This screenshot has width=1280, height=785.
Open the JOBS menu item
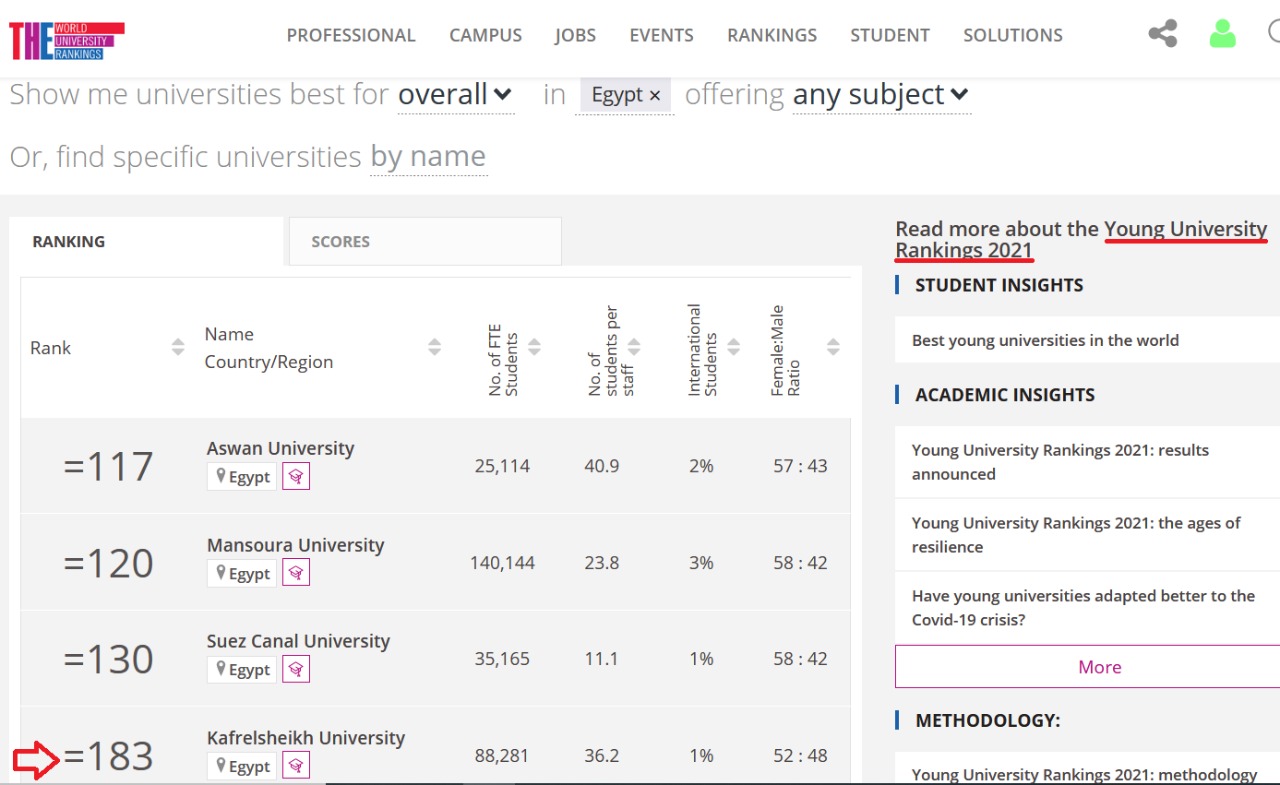point(575,35)
